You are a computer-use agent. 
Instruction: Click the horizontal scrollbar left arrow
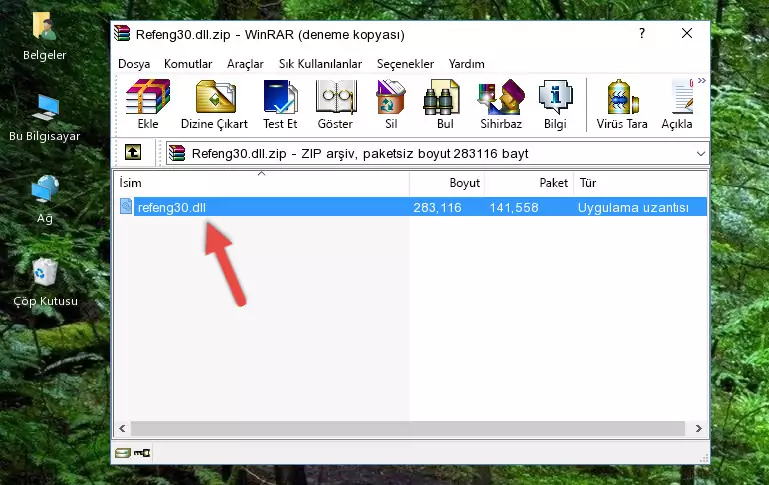point(122,429)
